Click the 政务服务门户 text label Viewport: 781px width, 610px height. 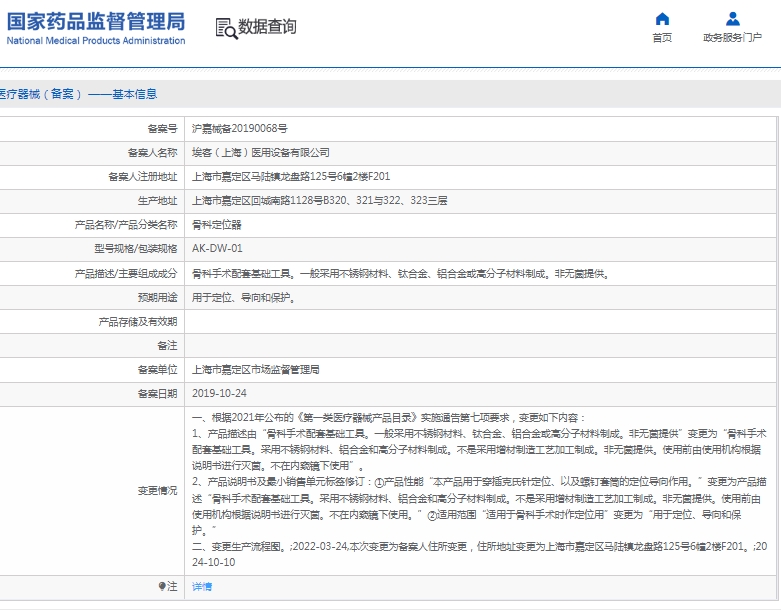(x=732, y=38)
